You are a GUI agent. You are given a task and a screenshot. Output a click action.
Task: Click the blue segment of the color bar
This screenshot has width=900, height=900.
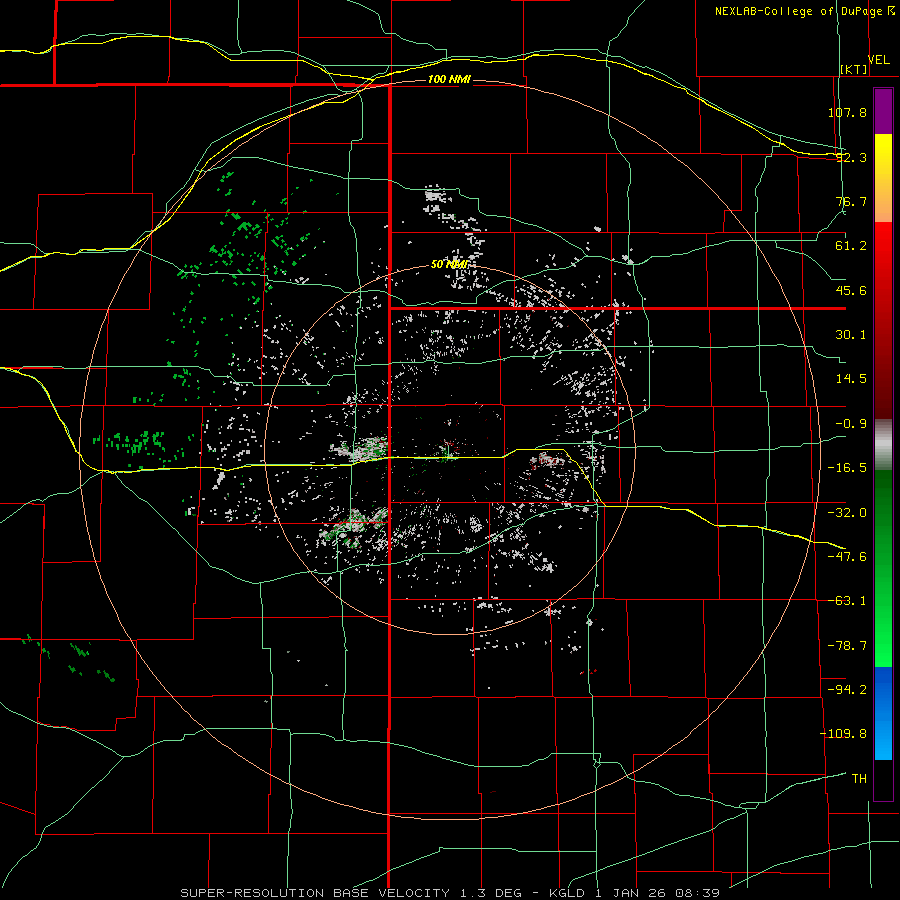pyautogui.click(x=883, y=713)
